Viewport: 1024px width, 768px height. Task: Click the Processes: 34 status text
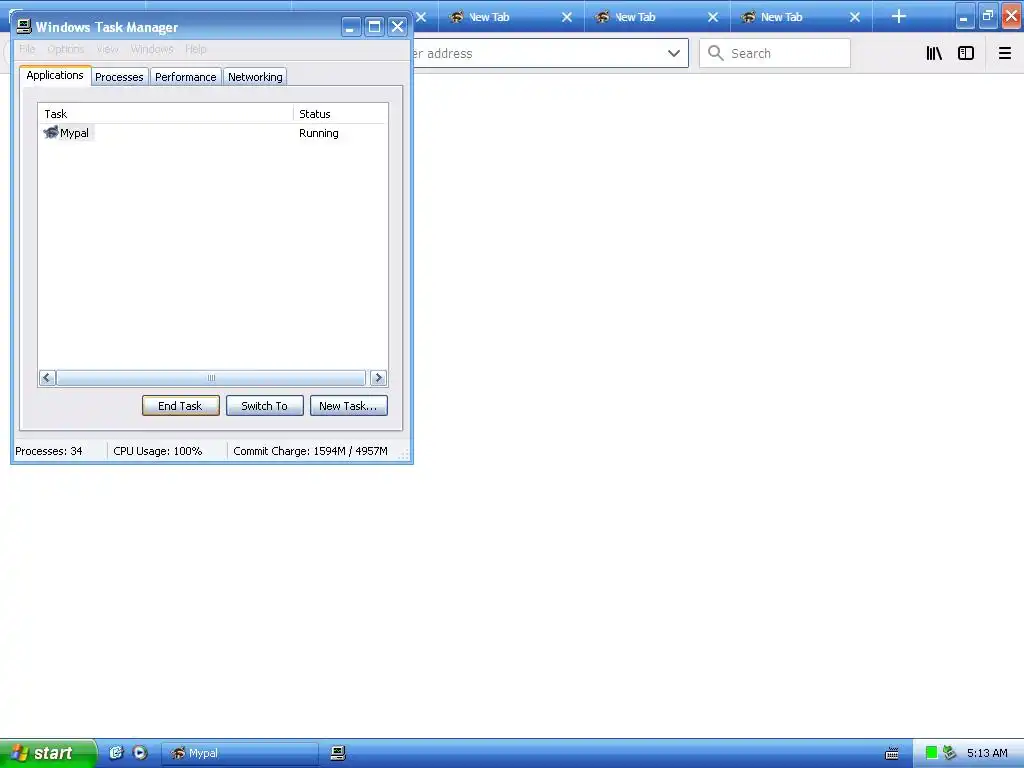(x=49, y=451)
